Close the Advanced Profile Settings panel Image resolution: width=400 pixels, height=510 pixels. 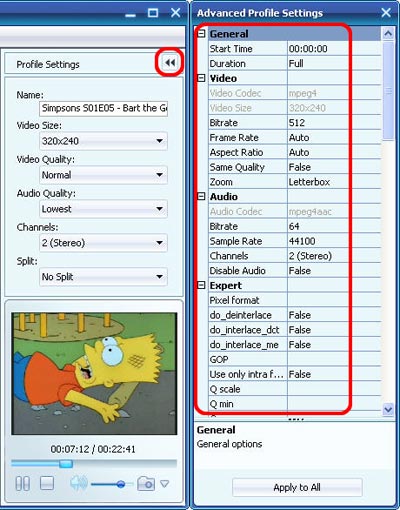tap(386, 13)
